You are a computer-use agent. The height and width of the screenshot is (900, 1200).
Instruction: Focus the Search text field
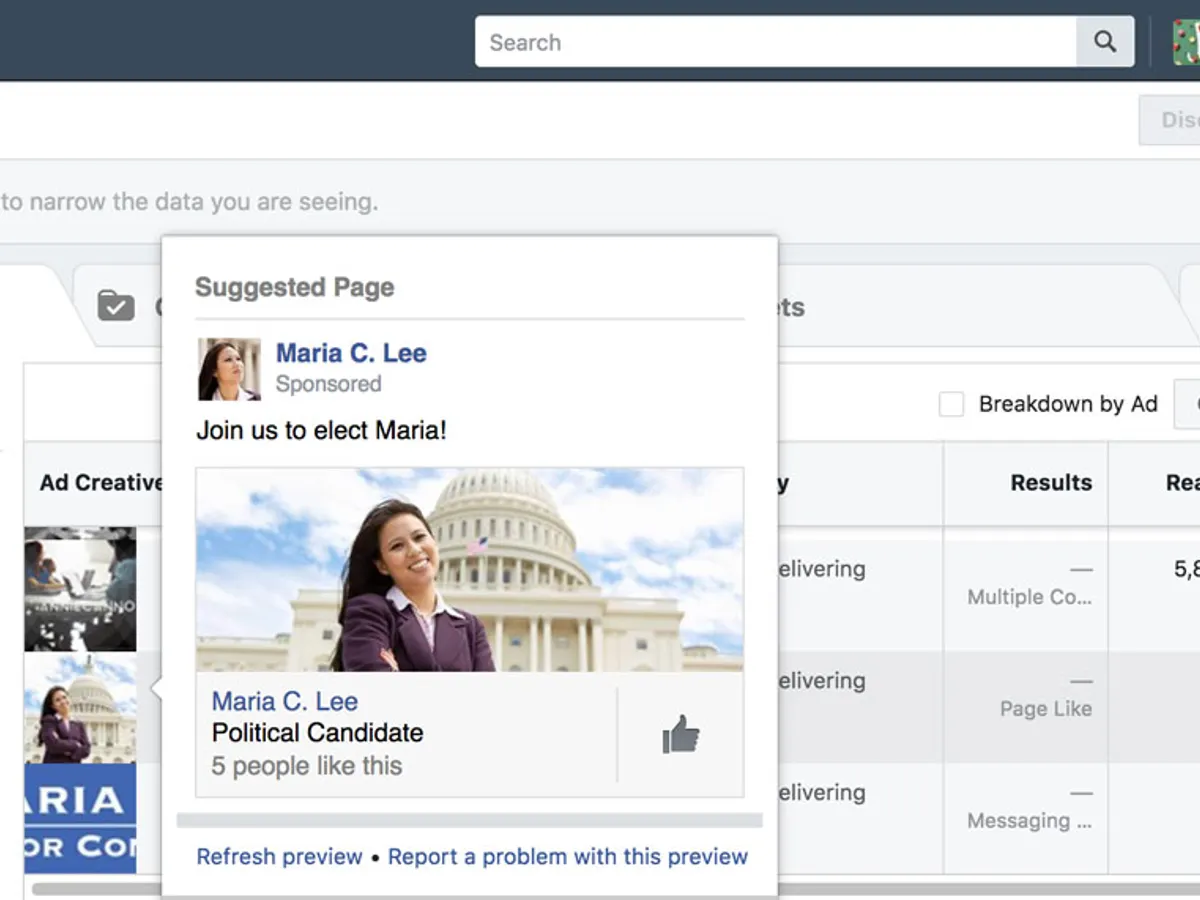point(775,42)
